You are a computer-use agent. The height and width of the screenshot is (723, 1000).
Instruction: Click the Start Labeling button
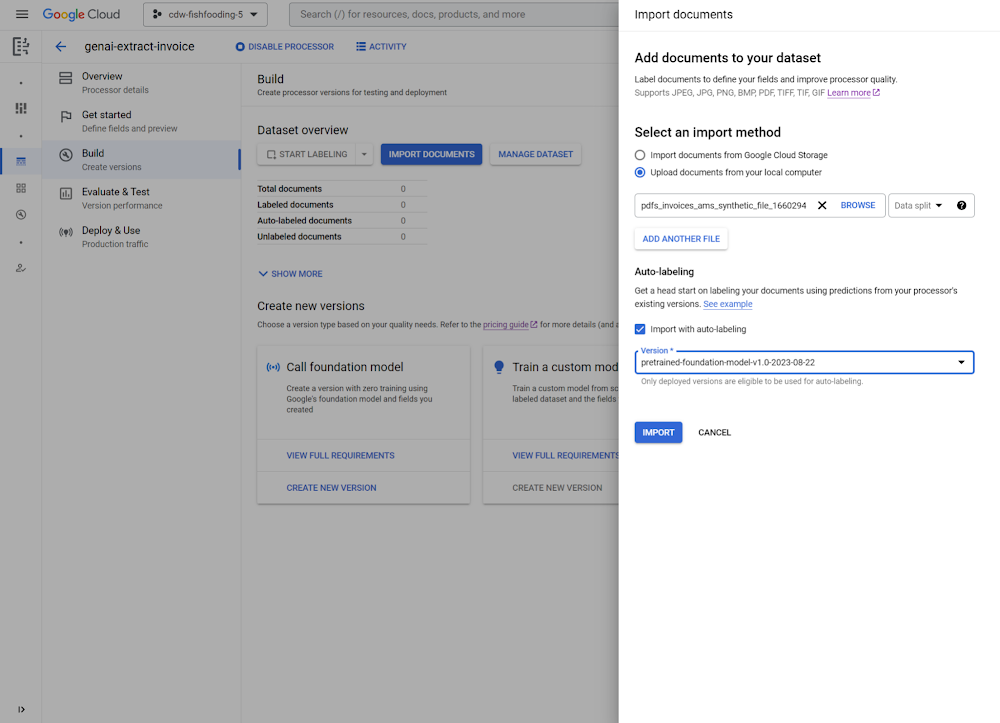click(307, 154)
